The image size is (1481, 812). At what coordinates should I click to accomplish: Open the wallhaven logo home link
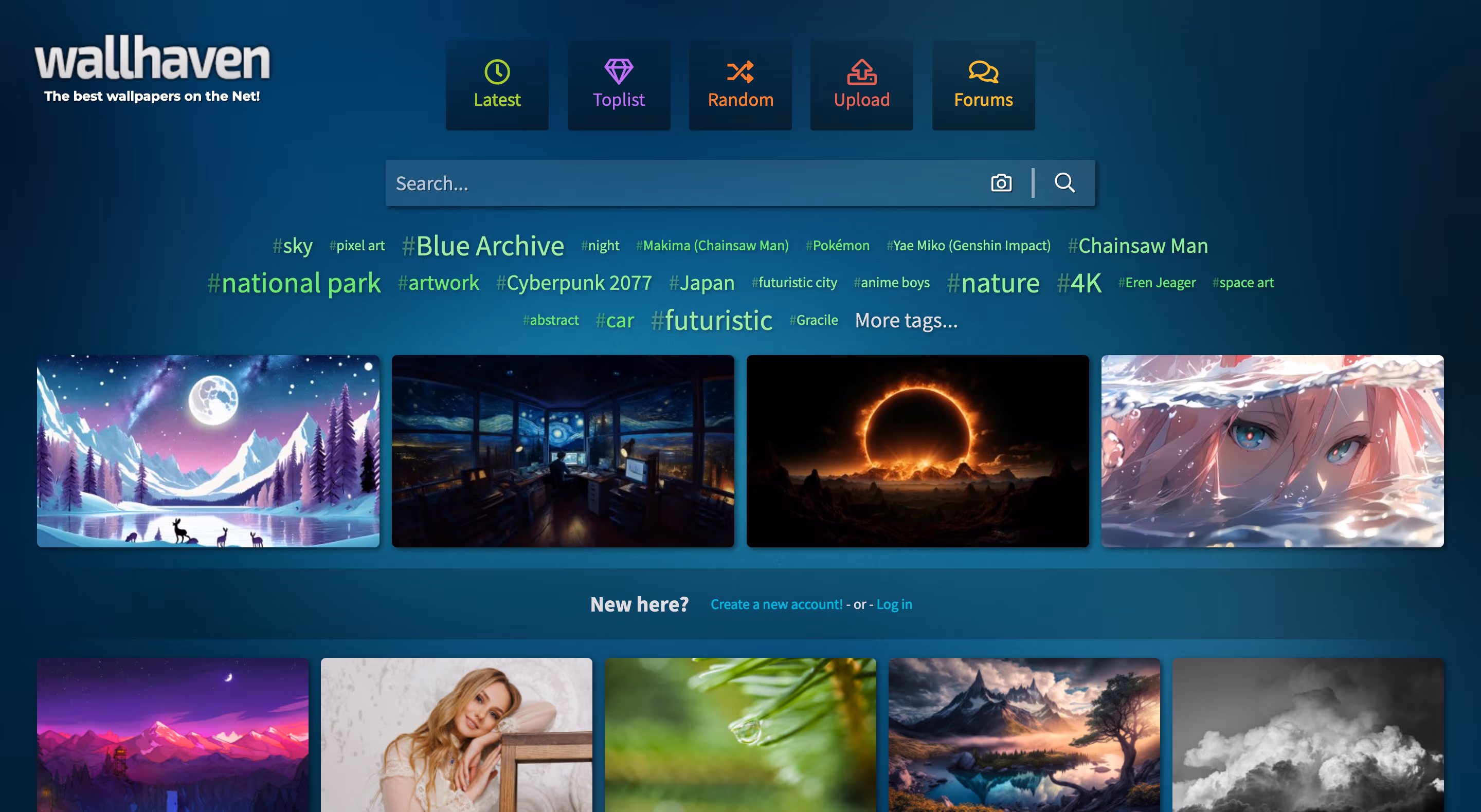coord(152,58)
